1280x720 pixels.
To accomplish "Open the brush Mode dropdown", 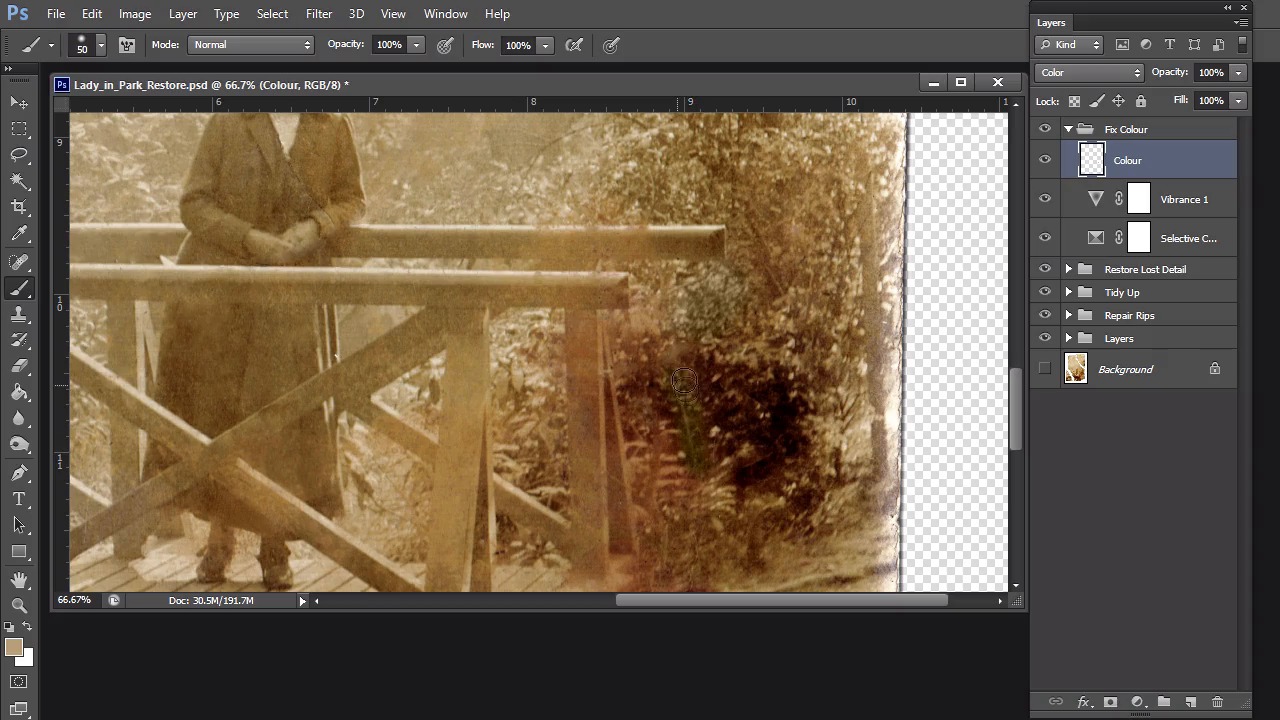I will pos(251,45).
